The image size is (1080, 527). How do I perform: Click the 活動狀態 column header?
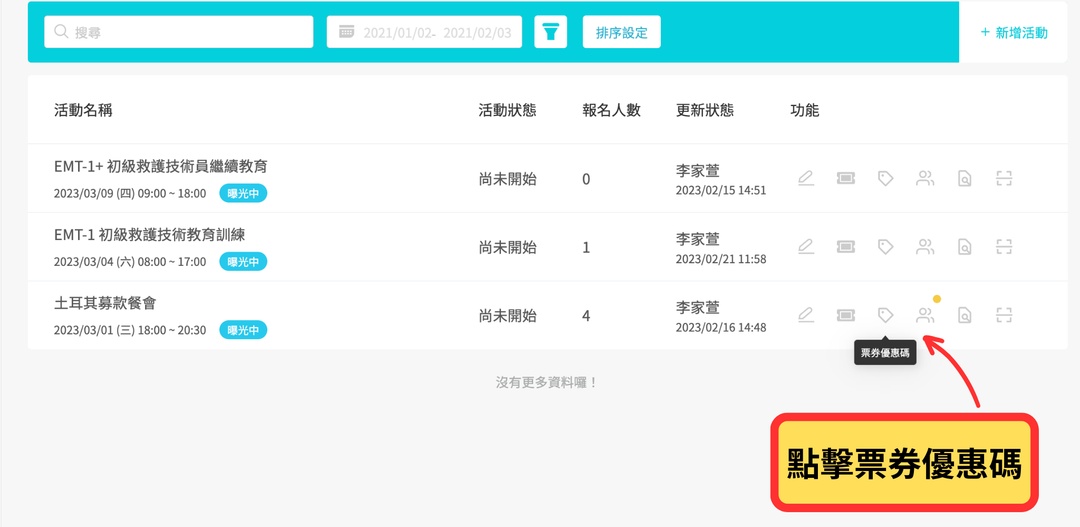tap(507, 110)
